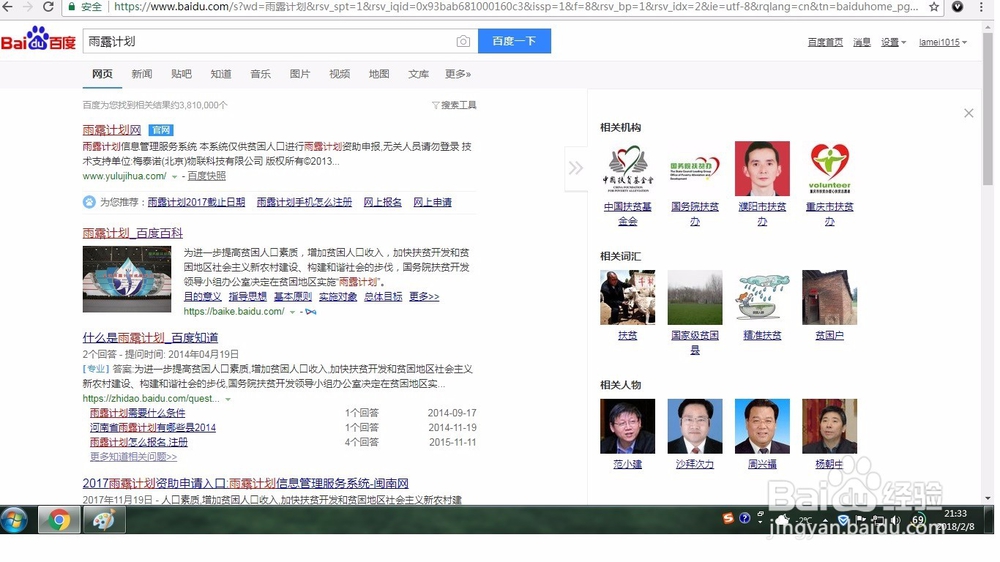Click 中国扶贫基金会 organization thumbnail

point(628,168)
